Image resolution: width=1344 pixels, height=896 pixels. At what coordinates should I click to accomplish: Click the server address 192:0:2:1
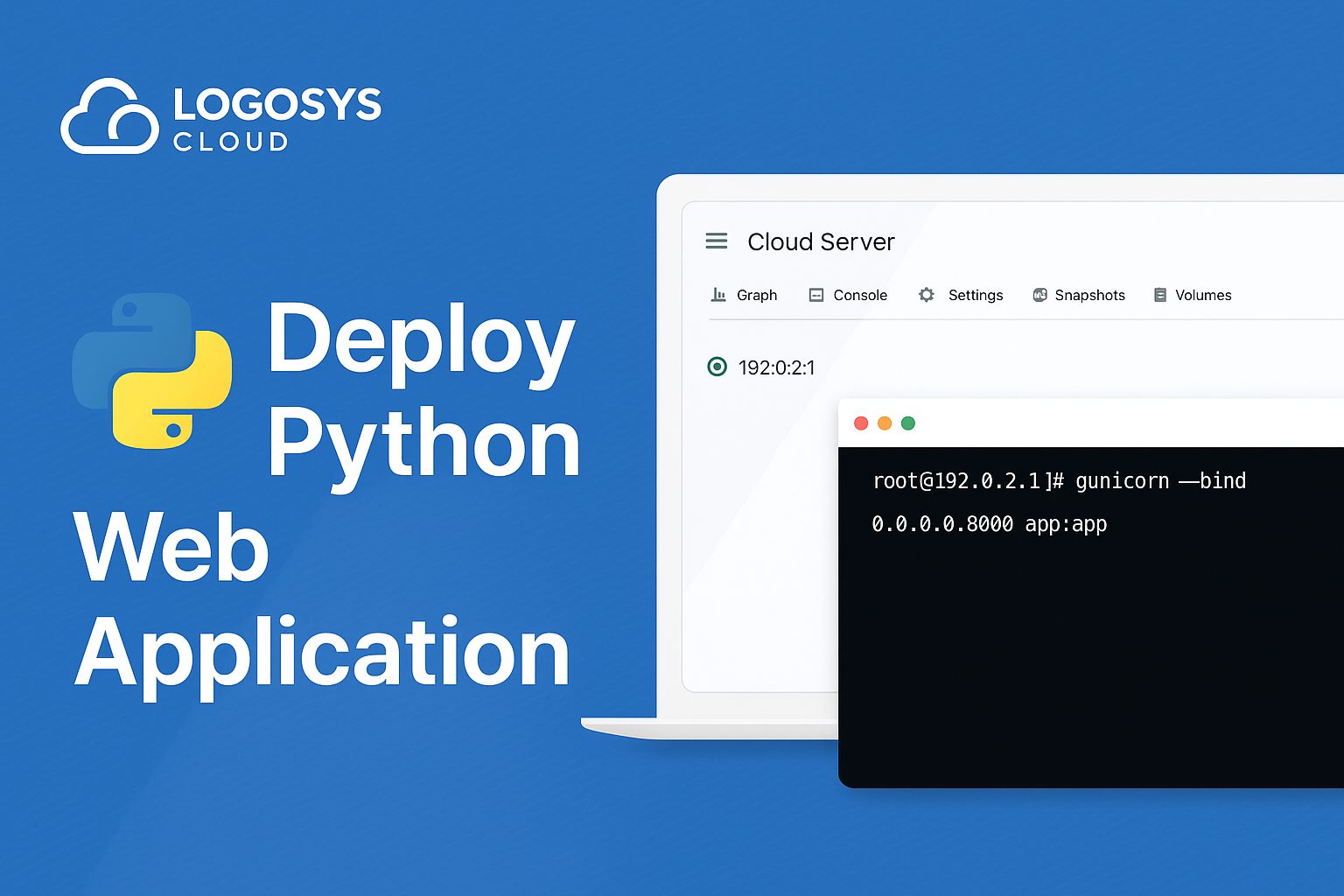(x=776, y=367)
